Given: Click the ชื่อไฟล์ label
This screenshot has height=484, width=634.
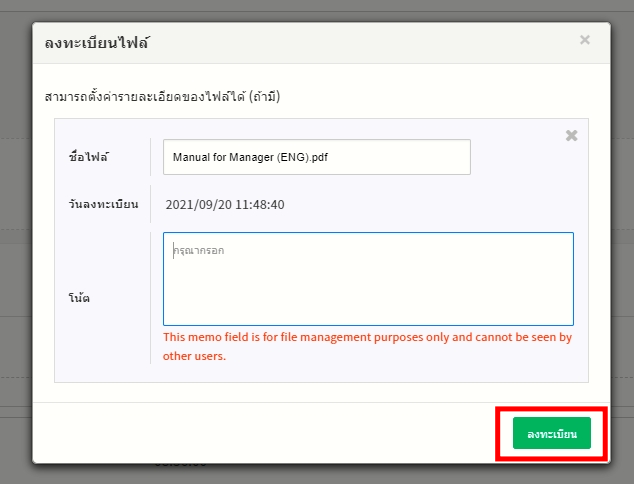Looking at the screenshot, I should 89,157.
